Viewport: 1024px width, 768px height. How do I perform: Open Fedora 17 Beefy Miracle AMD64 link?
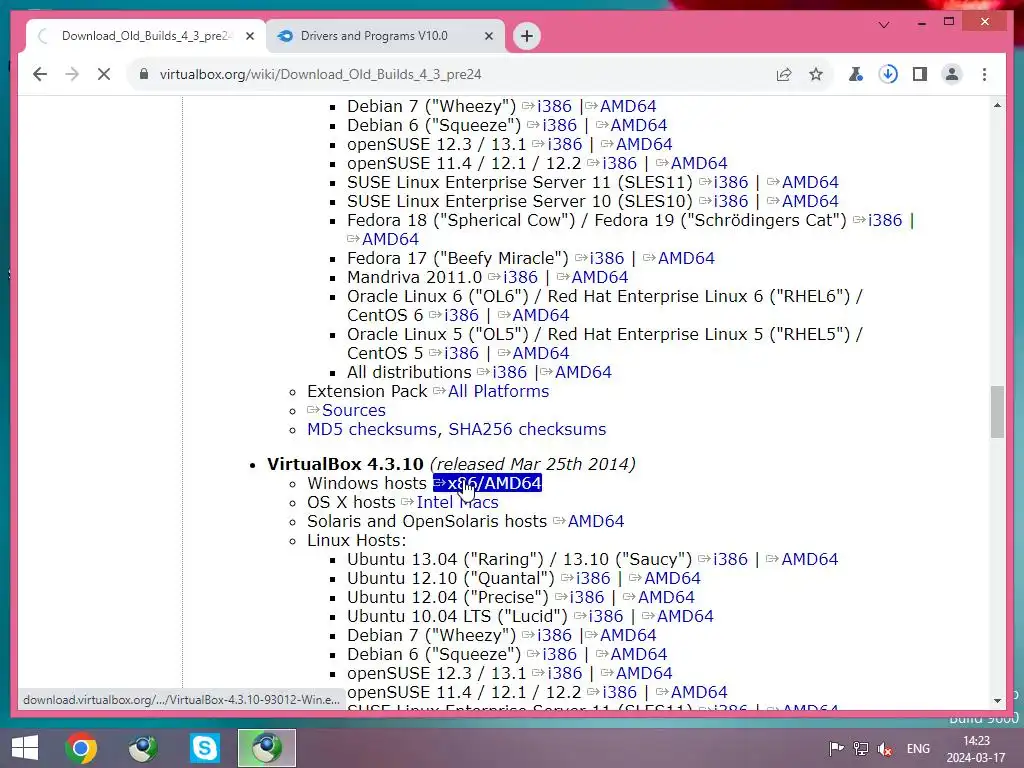click(x=679, y=258)
